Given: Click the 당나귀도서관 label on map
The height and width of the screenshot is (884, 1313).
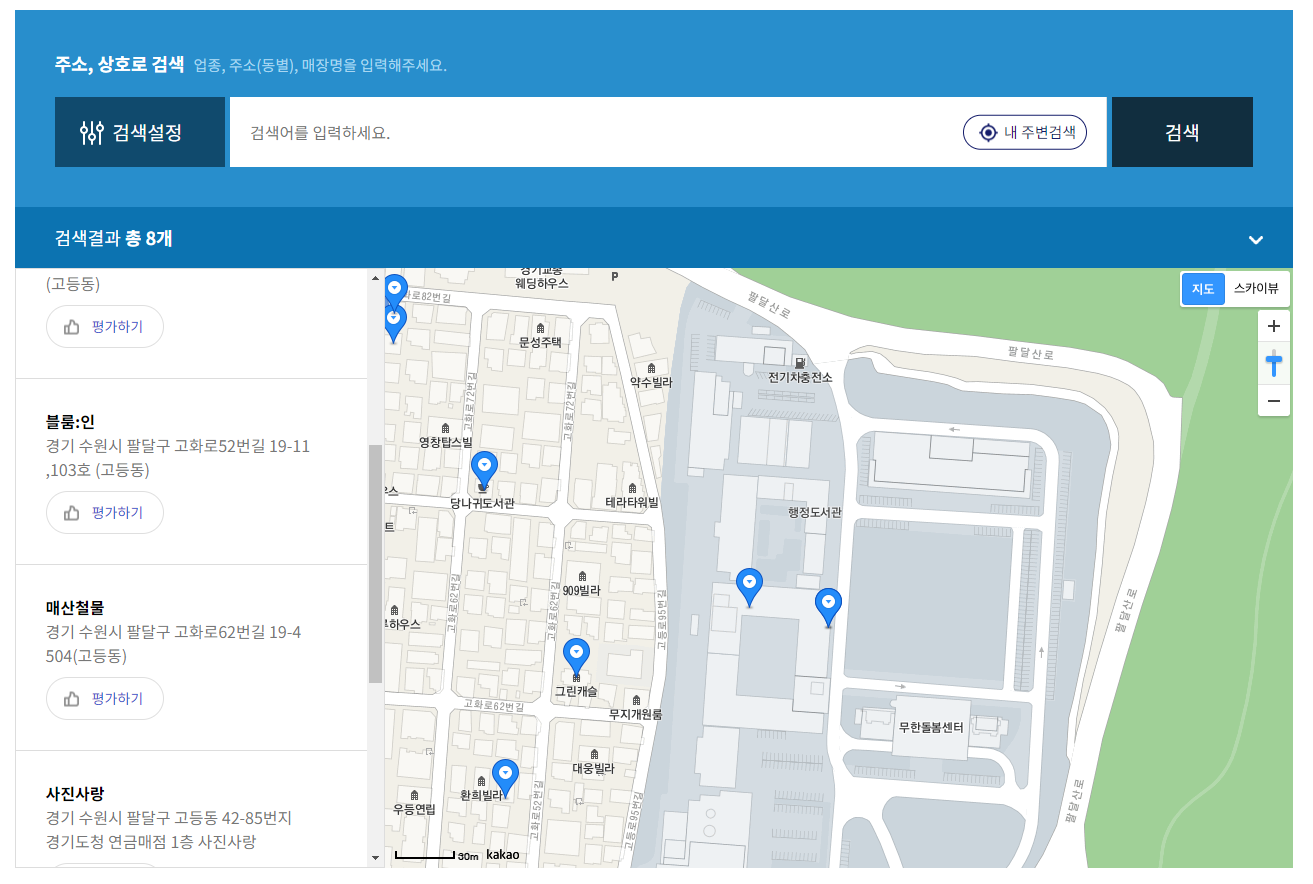Looking at the screenshot, I should [482, 504].
